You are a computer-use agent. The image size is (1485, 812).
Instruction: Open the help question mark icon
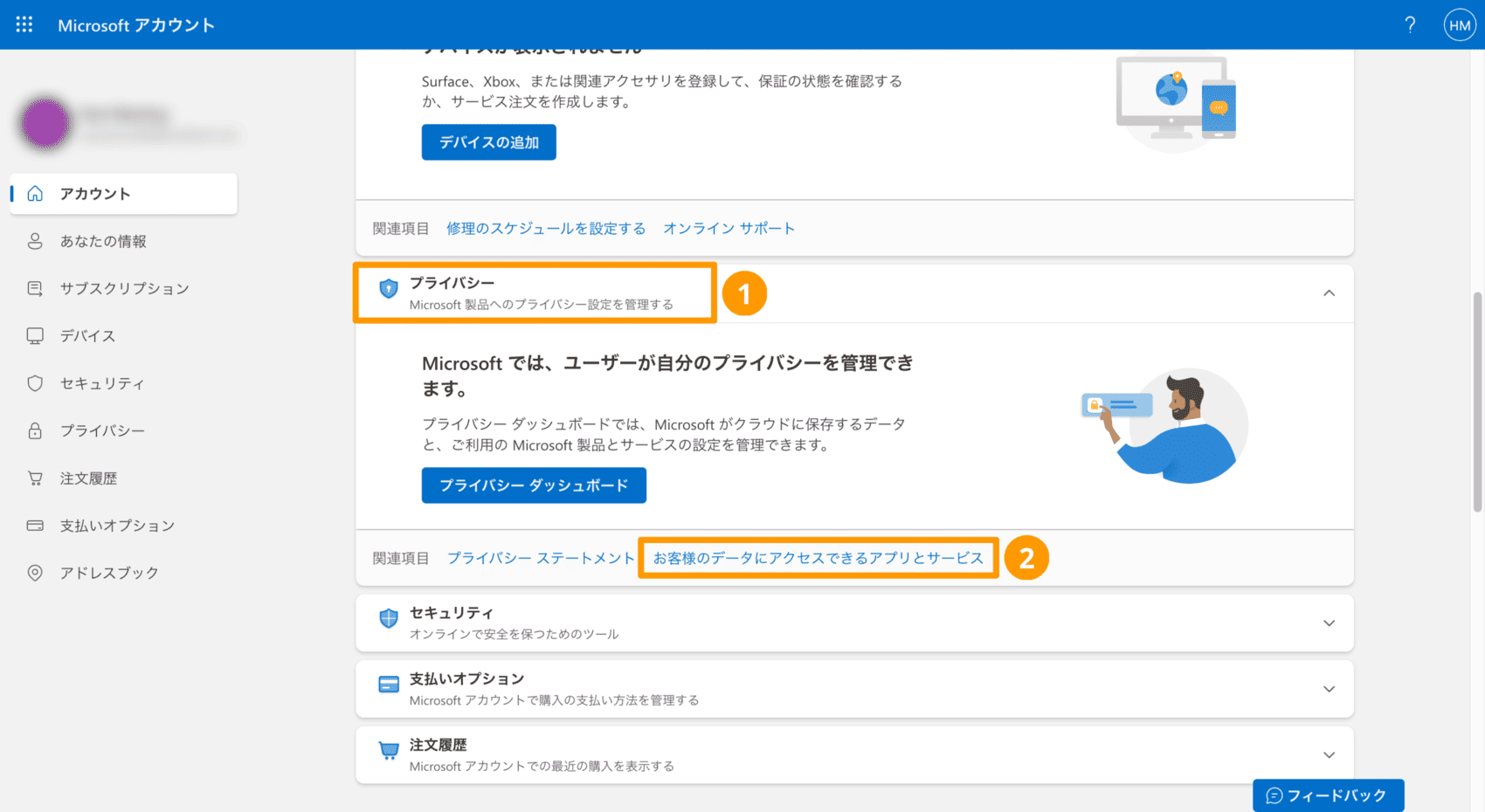(x=1410, y=24)
